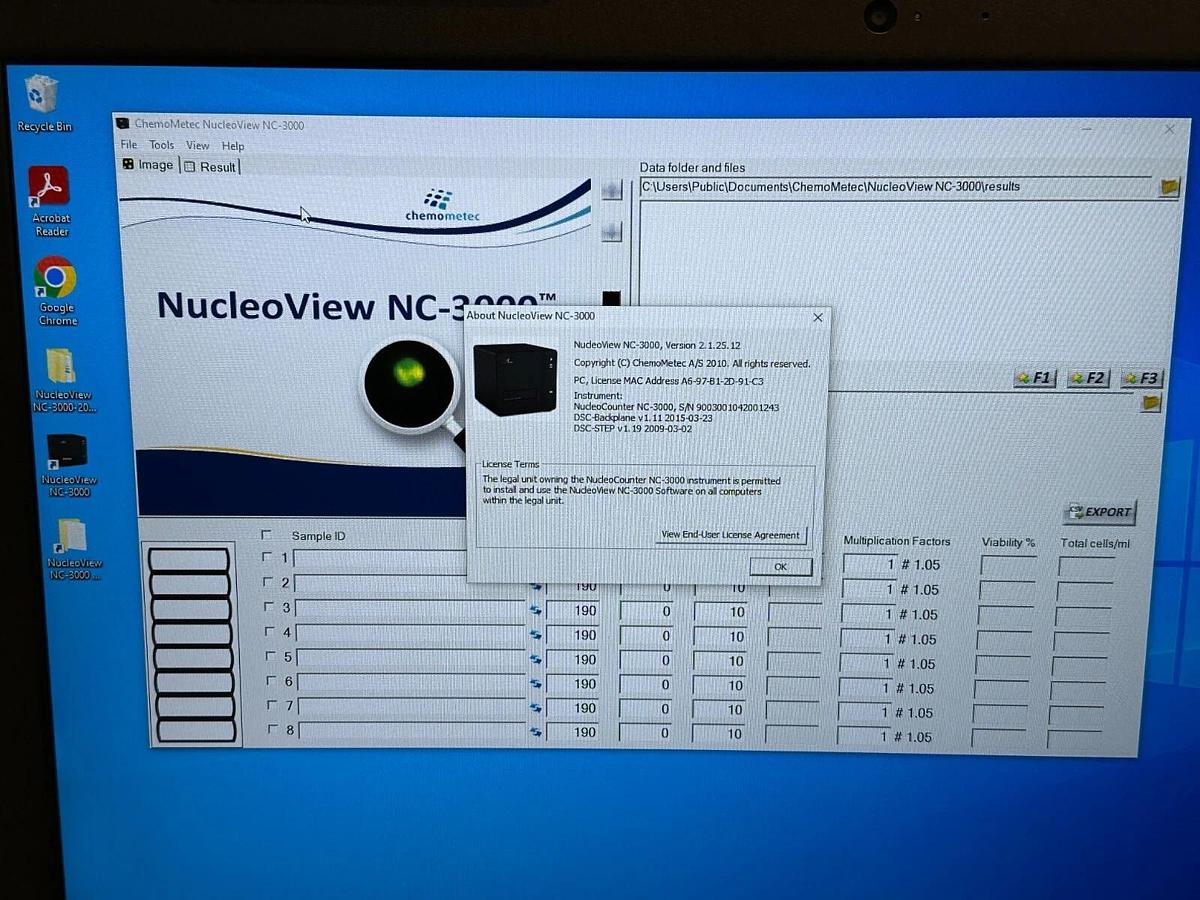Tick the checkbox for sample row 4
The width and height of the screenshot is (1200, 900).
tap(269, 632)
